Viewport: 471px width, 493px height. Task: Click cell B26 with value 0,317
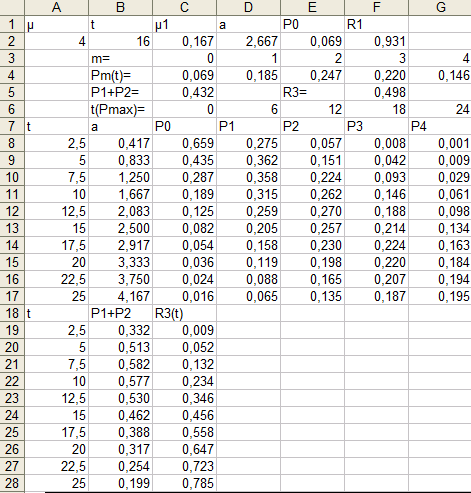click(120, 449)
